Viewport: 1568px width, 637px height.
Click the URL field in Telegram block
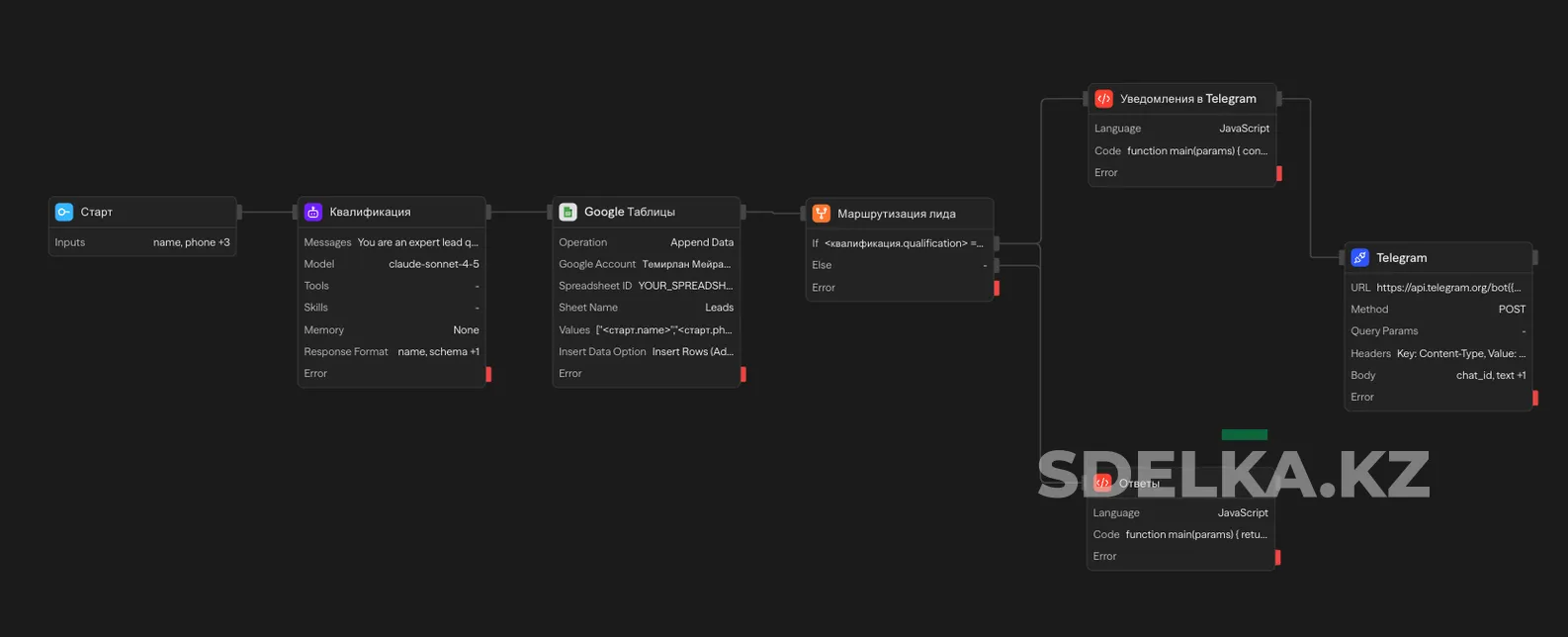1437,288
